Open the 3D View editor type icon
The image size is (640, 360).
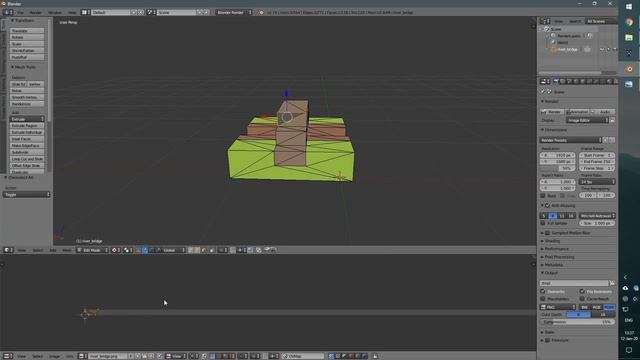coord(8,250)
